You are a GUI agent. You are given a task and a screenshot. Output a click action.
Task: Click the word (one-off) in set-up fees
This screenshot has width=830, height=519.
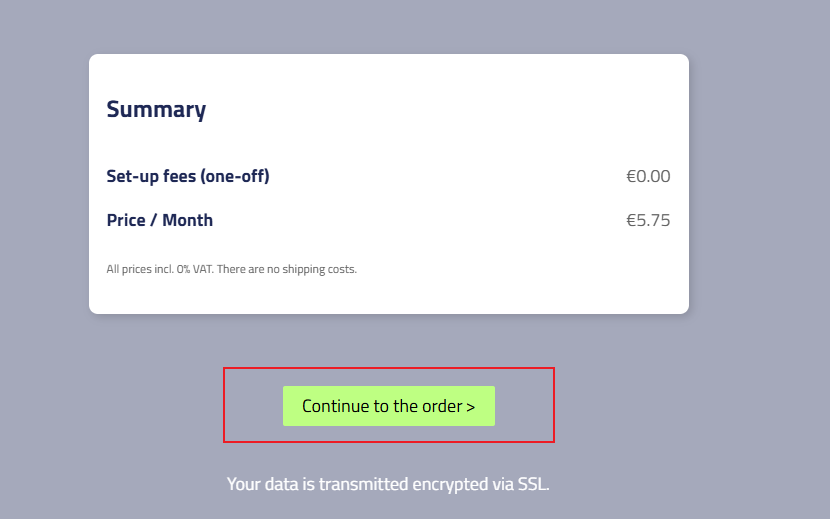pyautogui.click(x=235, y=176)
